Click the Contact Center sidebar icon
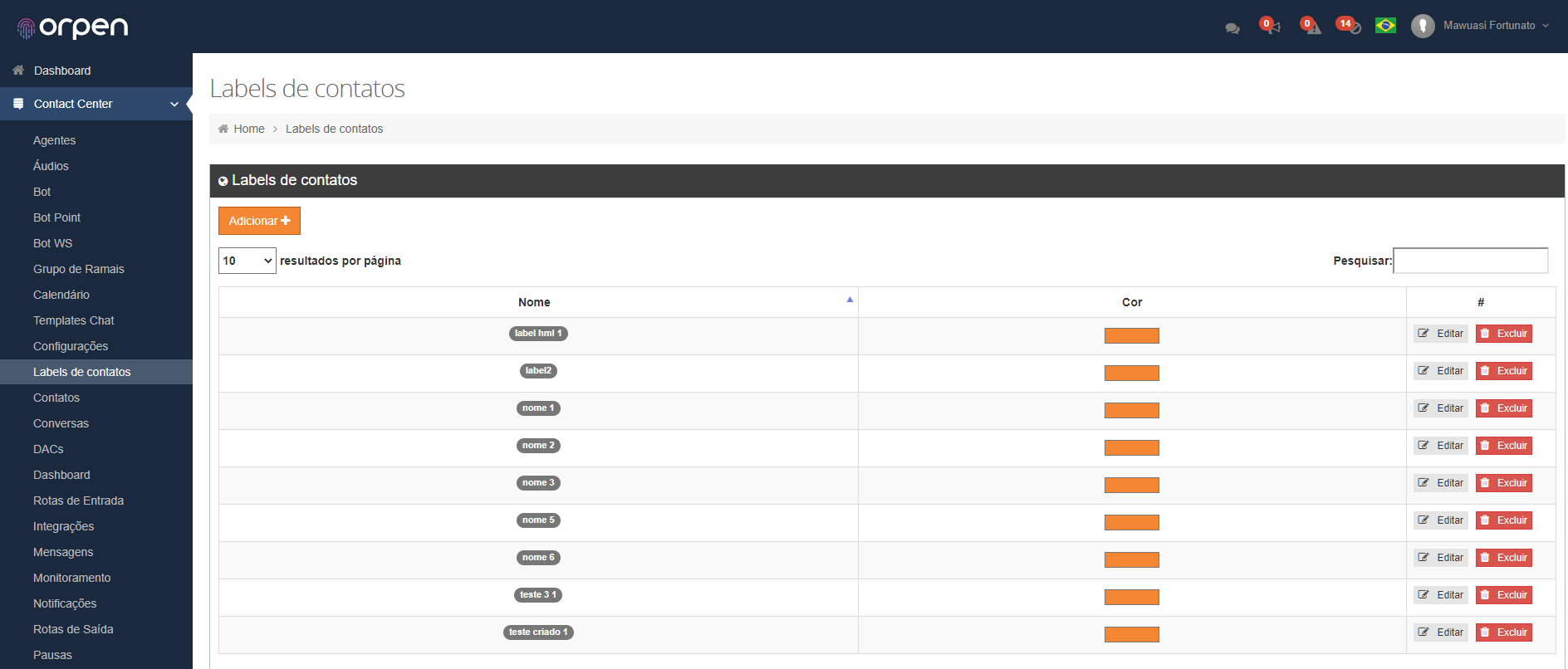The height and width of the screenshot is (669, 1568). click(x=18, y=104)
